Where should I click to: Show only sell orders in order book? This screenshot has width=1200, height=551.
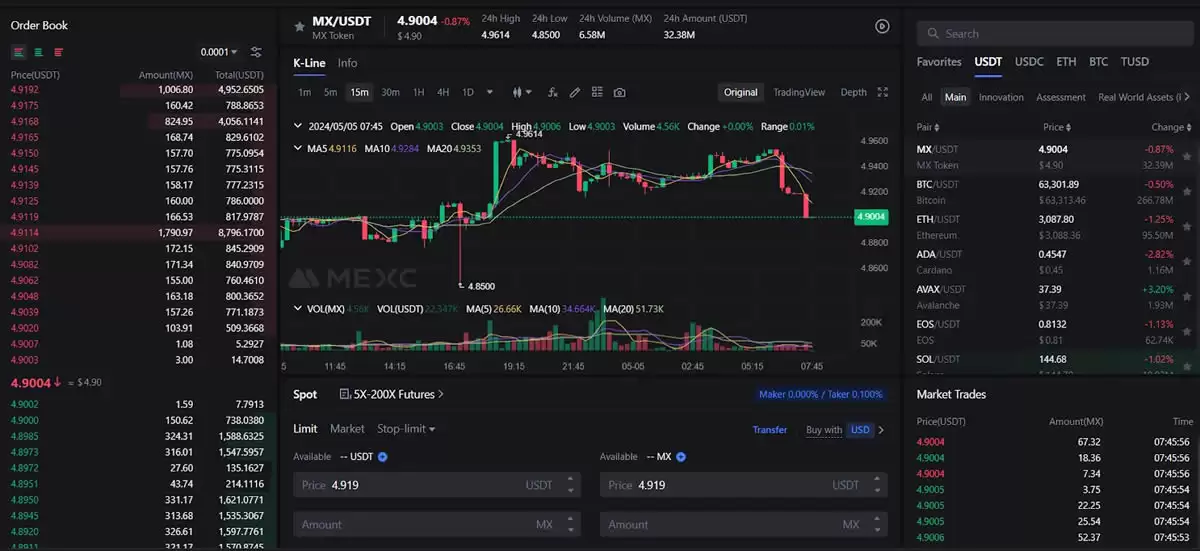[x=59, y=52]
